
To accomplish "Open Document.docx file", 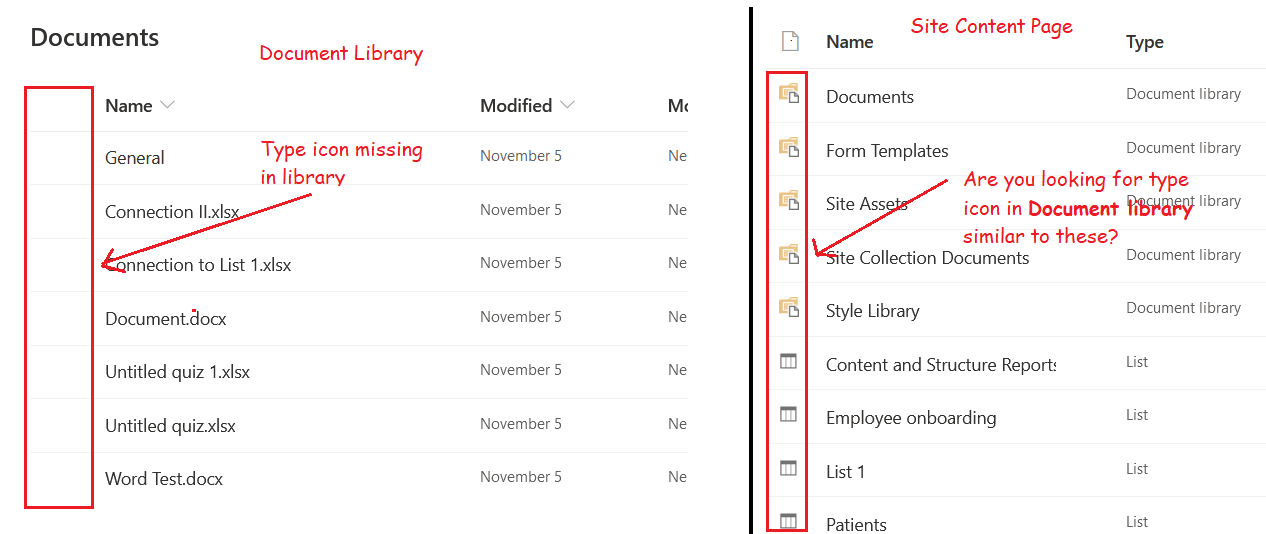I will (166, 319).
